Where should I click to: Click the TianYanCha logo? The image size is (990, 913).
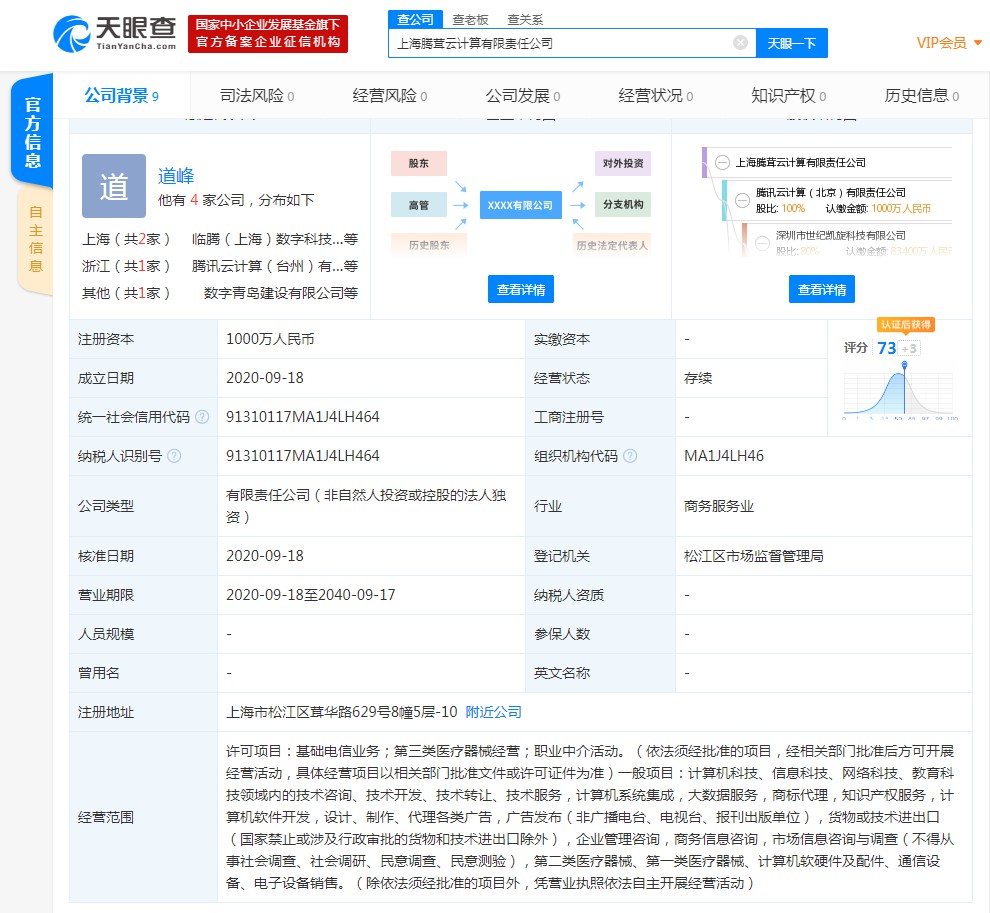point(115,33)
